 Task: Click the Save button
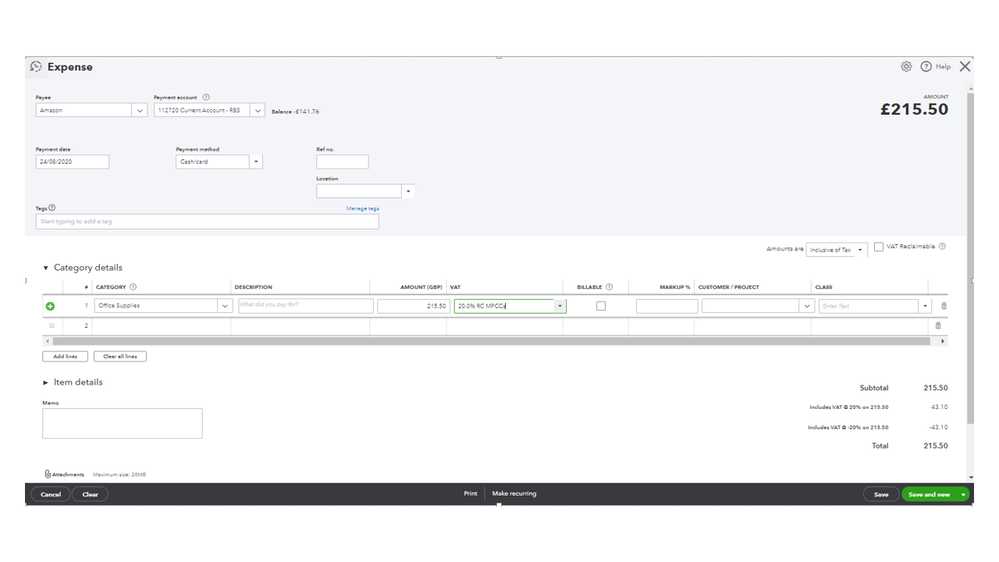pos(881,494)
